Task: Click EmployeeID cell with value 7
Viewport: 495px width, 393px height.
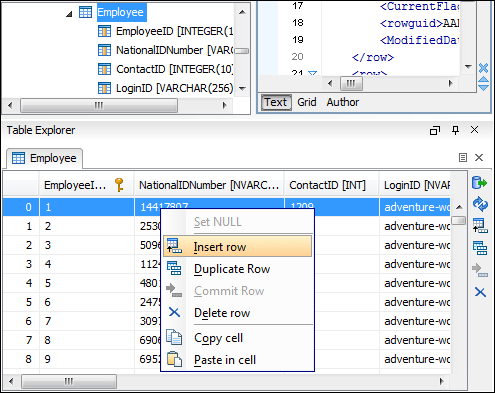Action: (87, 321)
